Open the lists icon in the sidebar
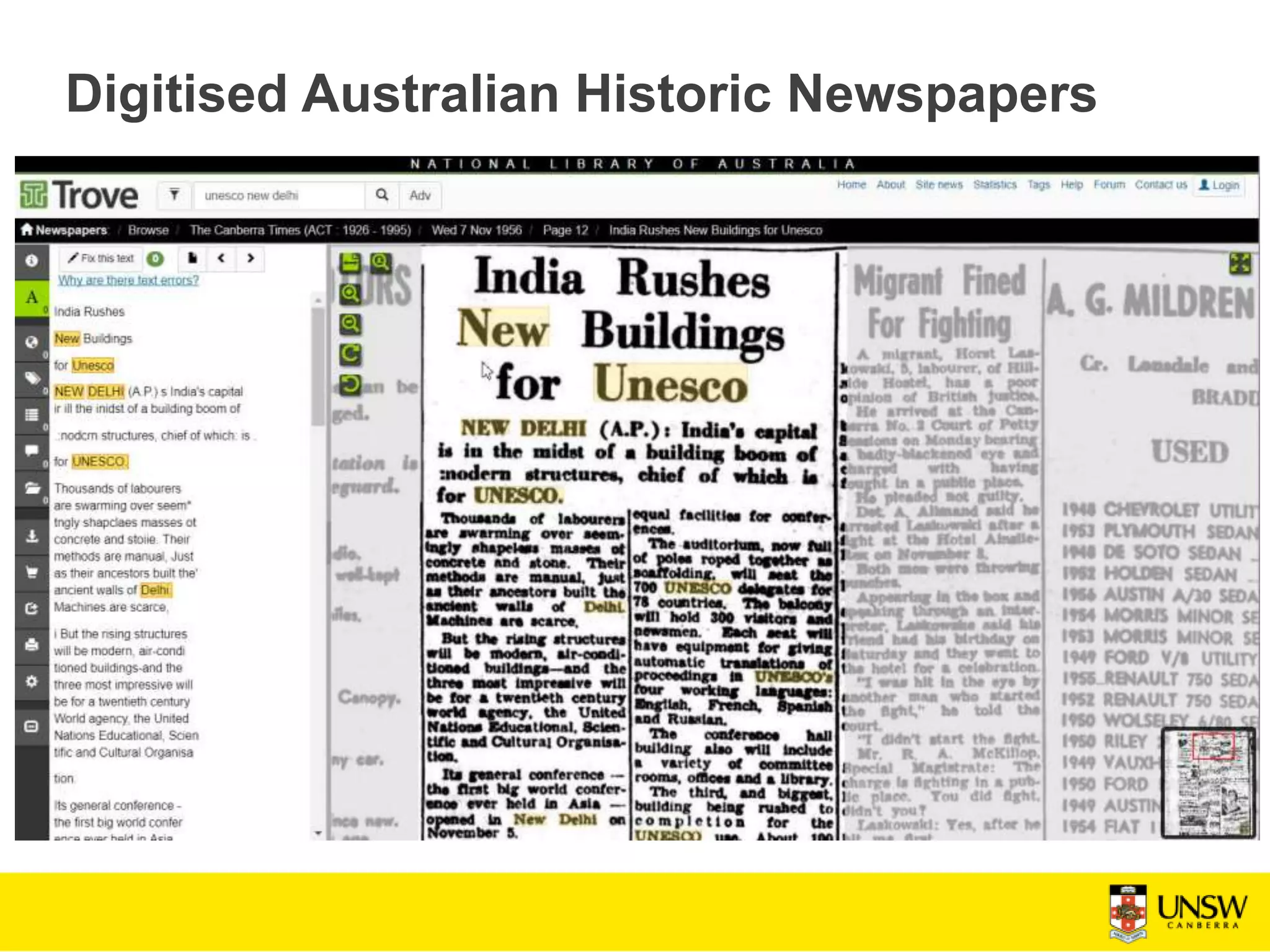This screenshot has width=1270, height=952. click(x=32, y=415)
